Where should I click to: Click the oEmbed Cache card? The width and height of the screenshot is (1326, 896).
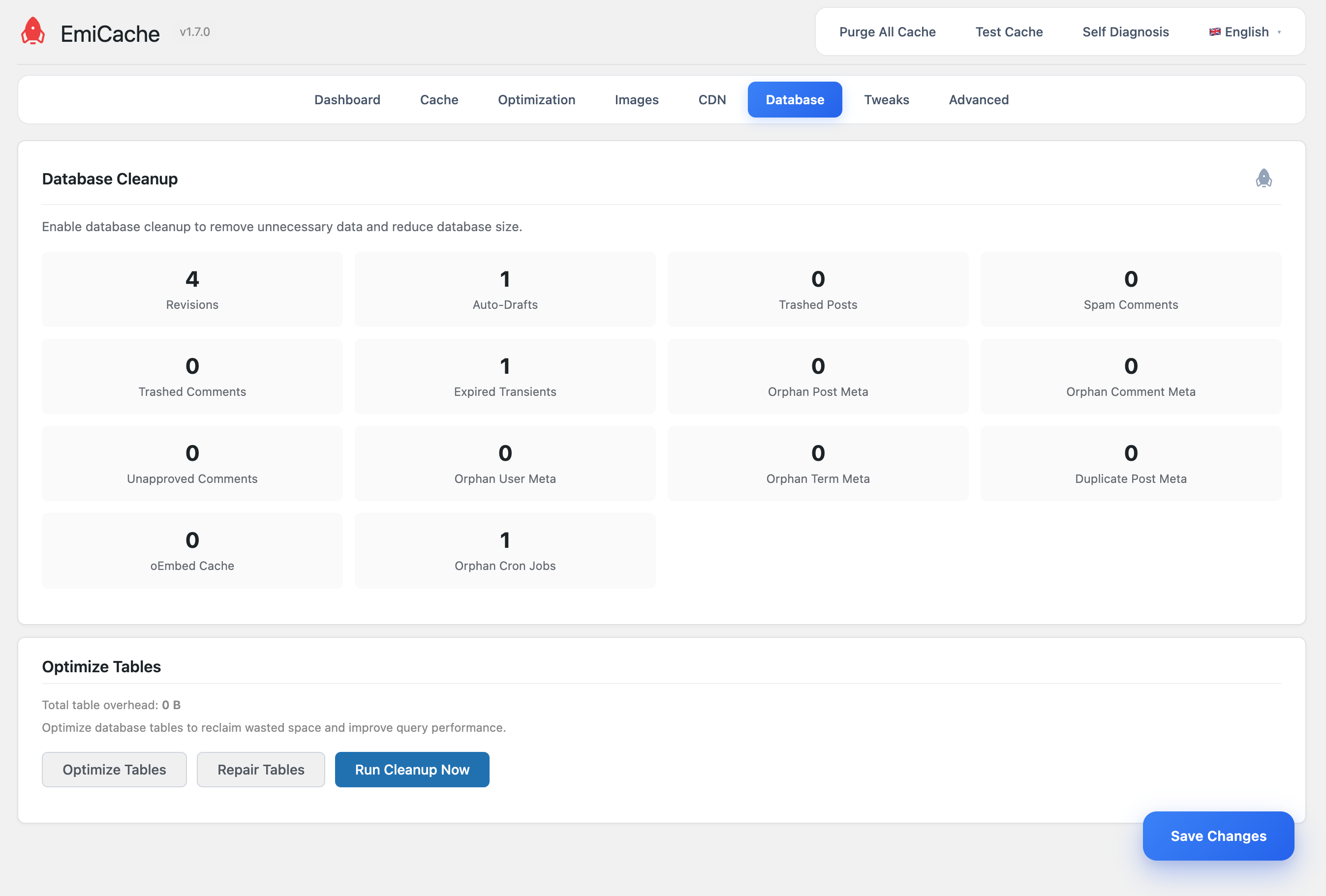point(192,550)
